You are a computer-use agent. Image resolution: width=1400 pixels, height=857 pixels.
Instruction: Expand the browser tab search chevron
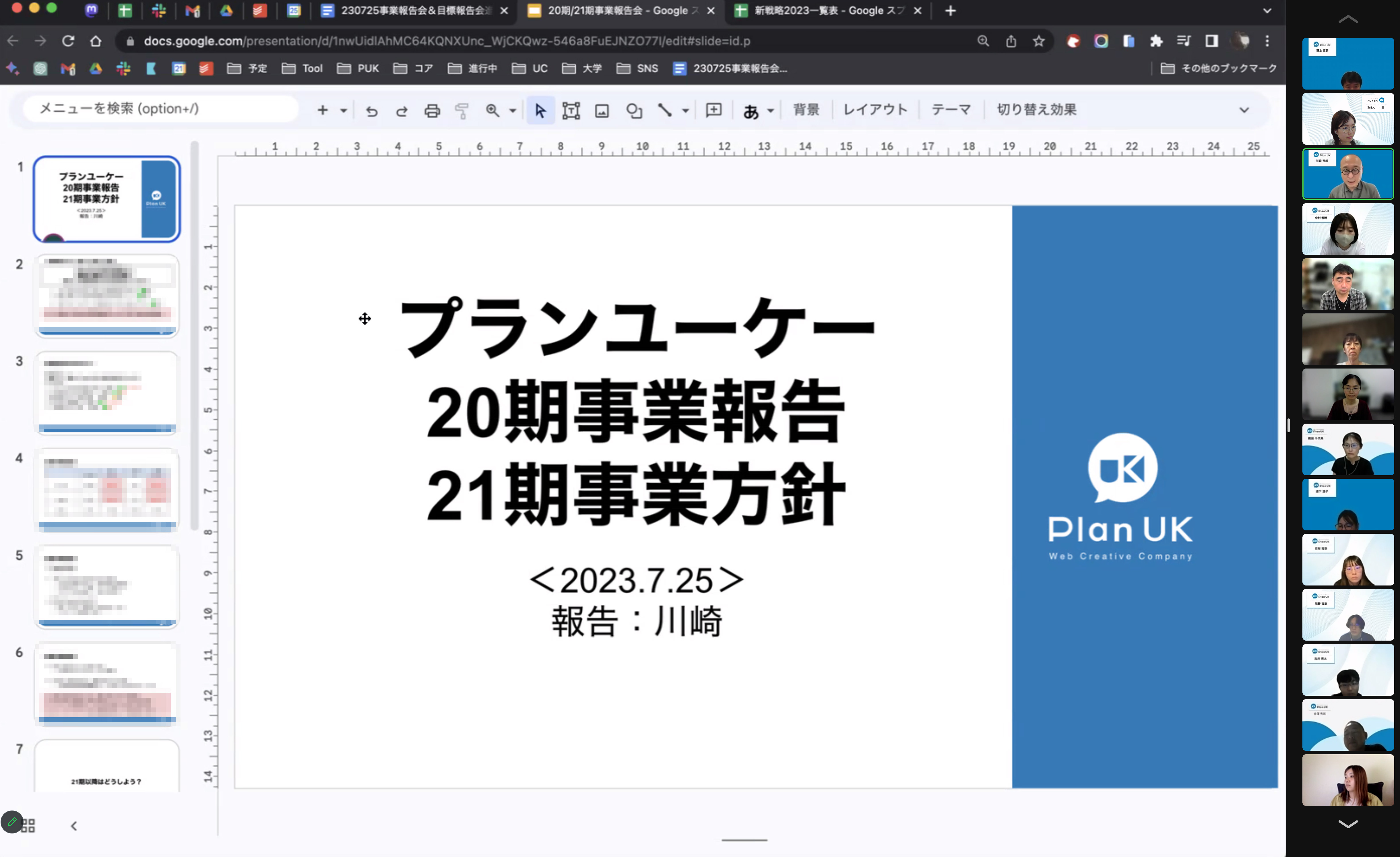(1267, 11)
